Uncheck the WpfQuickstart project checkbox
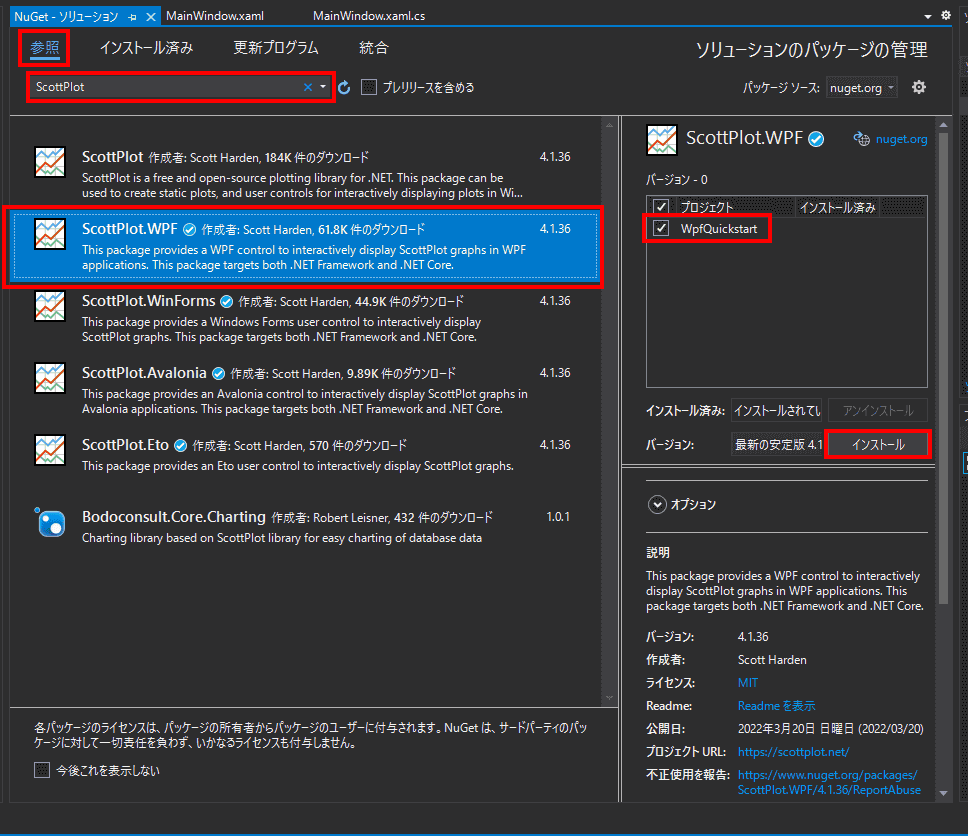Screen dimensions: 968x836 661,228
